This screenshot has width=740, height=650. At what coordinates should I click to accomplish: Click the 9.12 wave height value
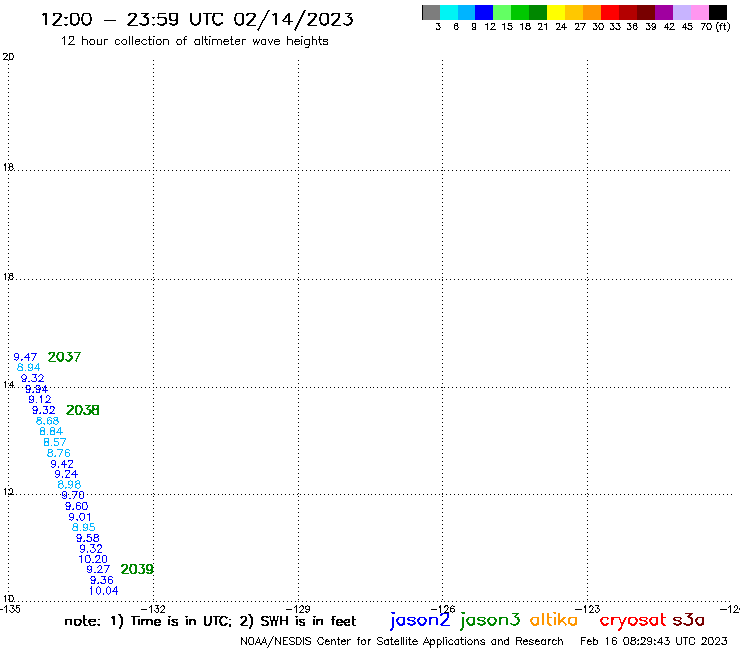40,399
